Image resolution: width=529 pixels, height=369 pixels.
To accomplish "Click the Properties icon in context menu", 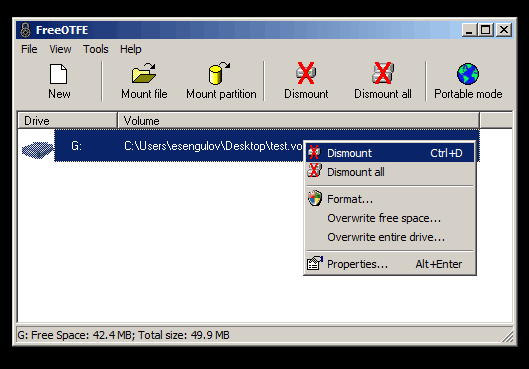I will 315,263.
